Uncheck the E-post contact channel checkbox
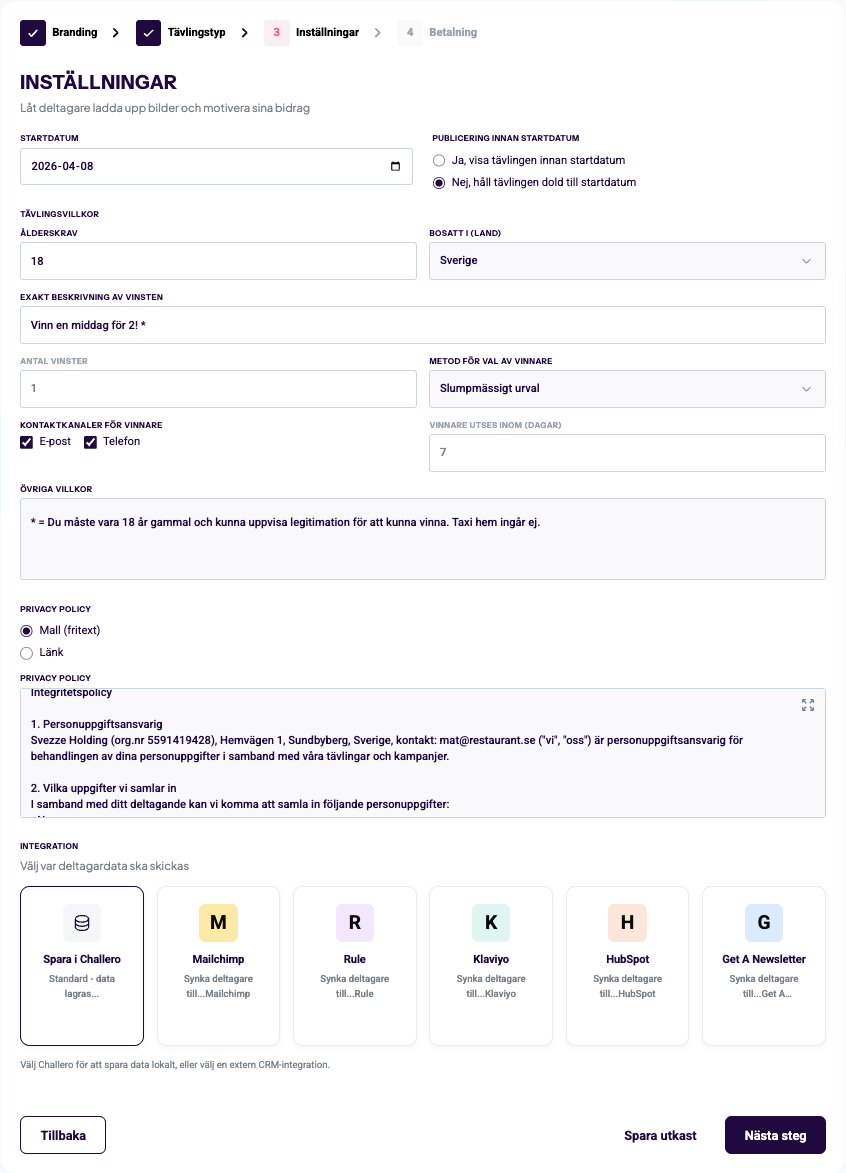Viewport: 846px width, 1173px height. click(27, 442)
